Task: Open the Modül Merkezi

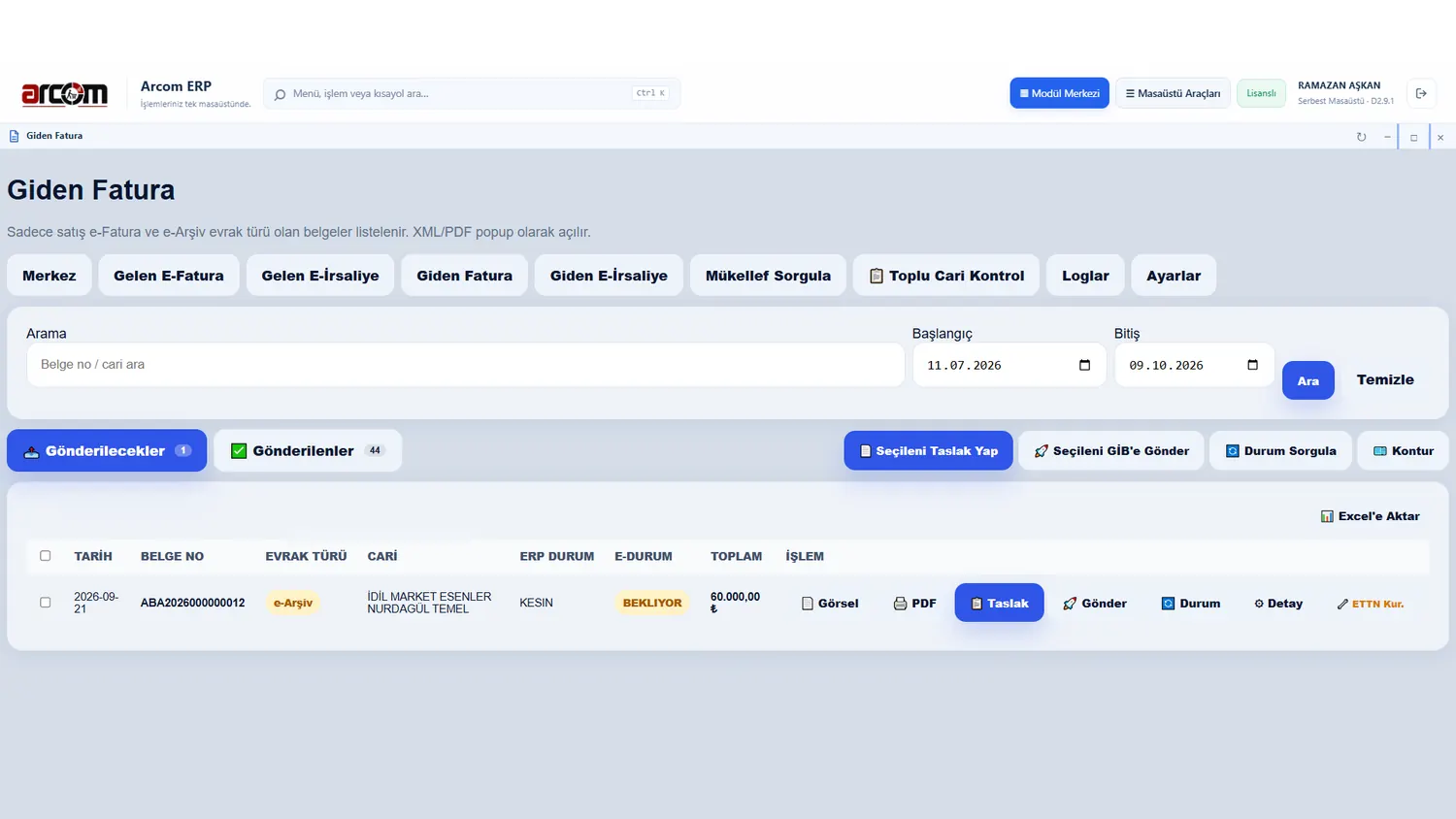Action: tap(1059, 93)
